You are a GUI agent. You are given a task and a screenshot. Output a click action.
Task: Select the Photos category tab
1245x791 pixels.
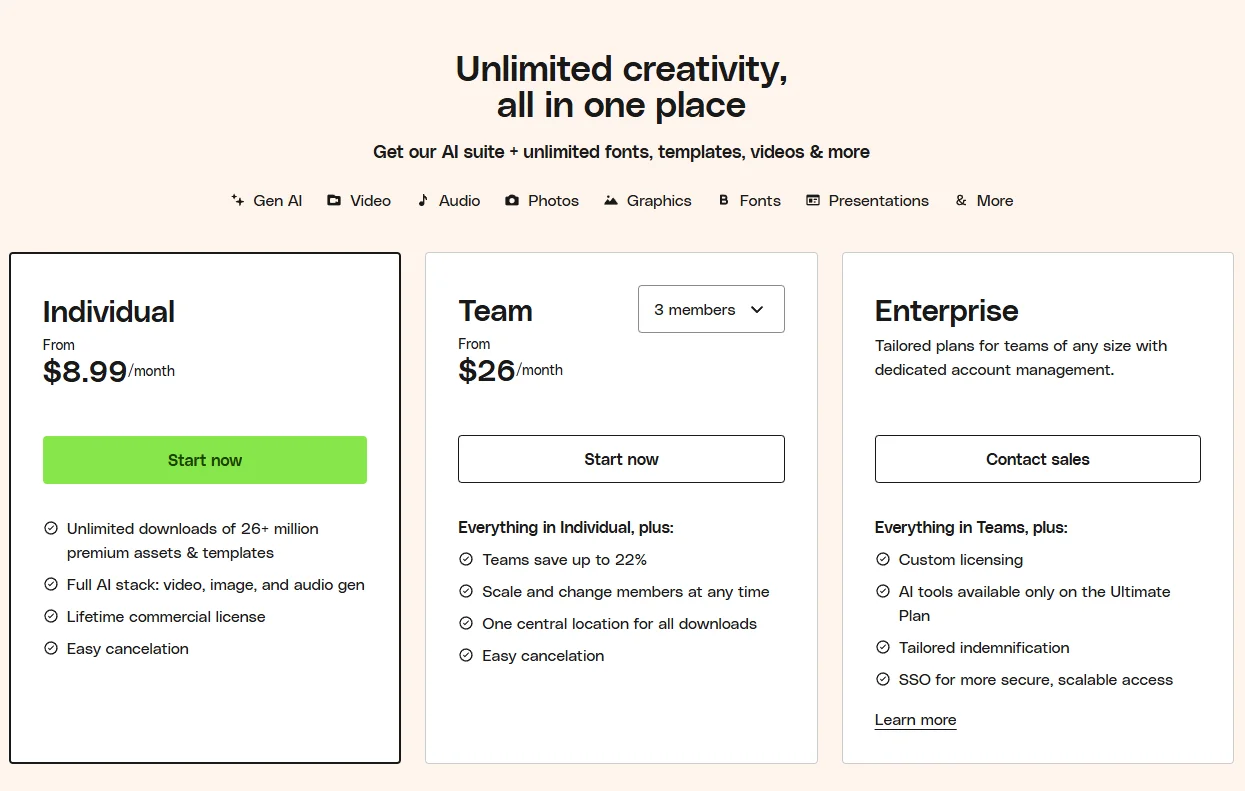553,200
